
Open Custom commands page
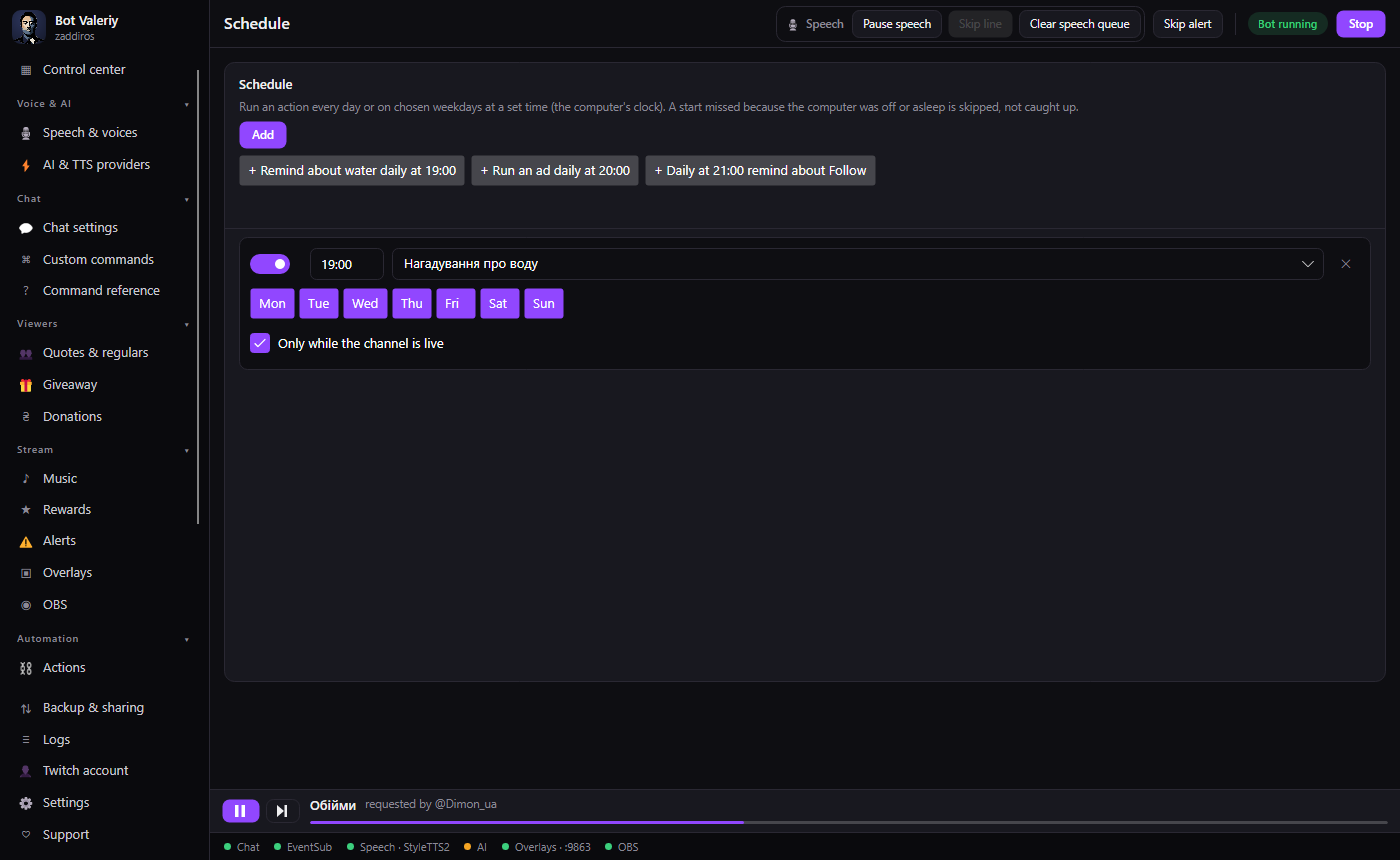click(x=98, y=259)
